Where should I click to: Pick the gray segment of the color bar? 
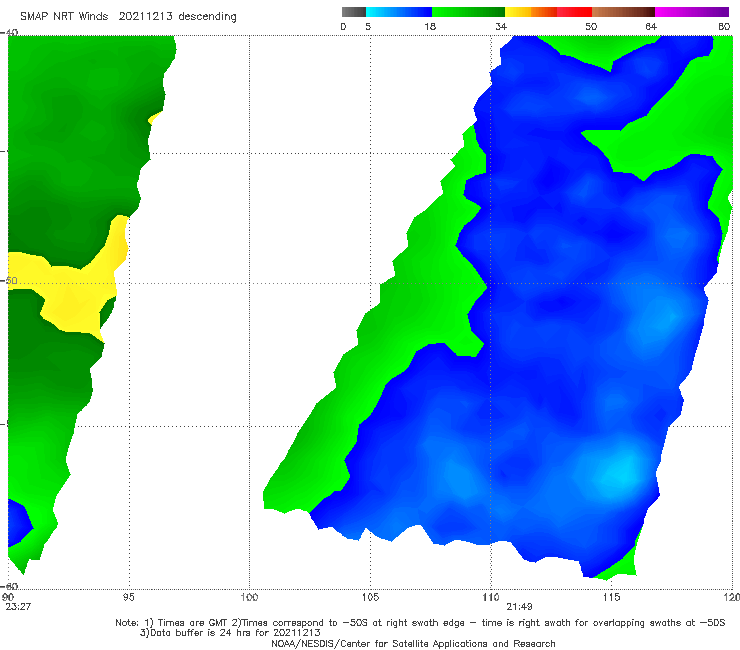353,12
